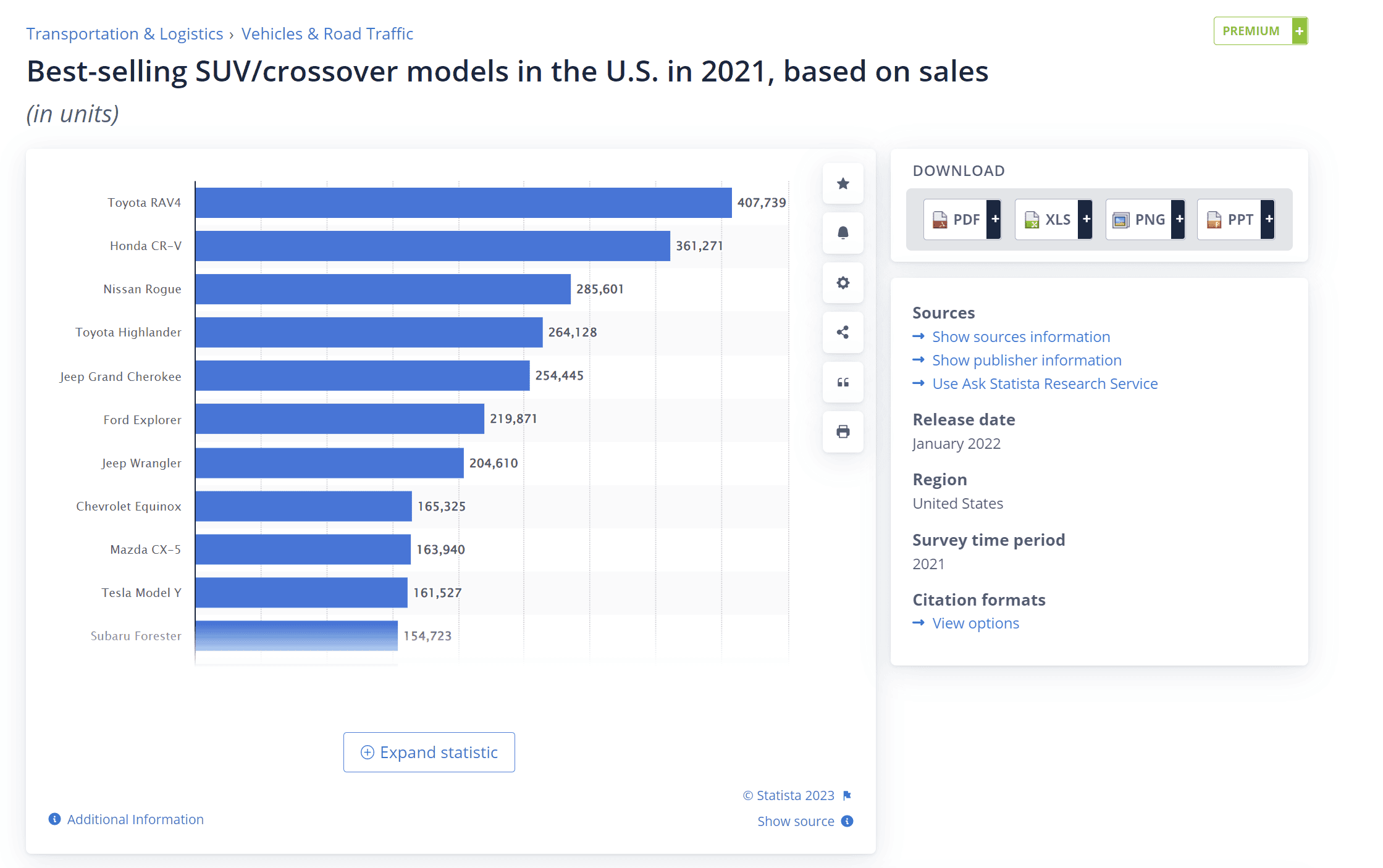The image size is (1383, 868).
Task: Open Transportation & Logistics breadcrumb
Action: tap(124, 33)
